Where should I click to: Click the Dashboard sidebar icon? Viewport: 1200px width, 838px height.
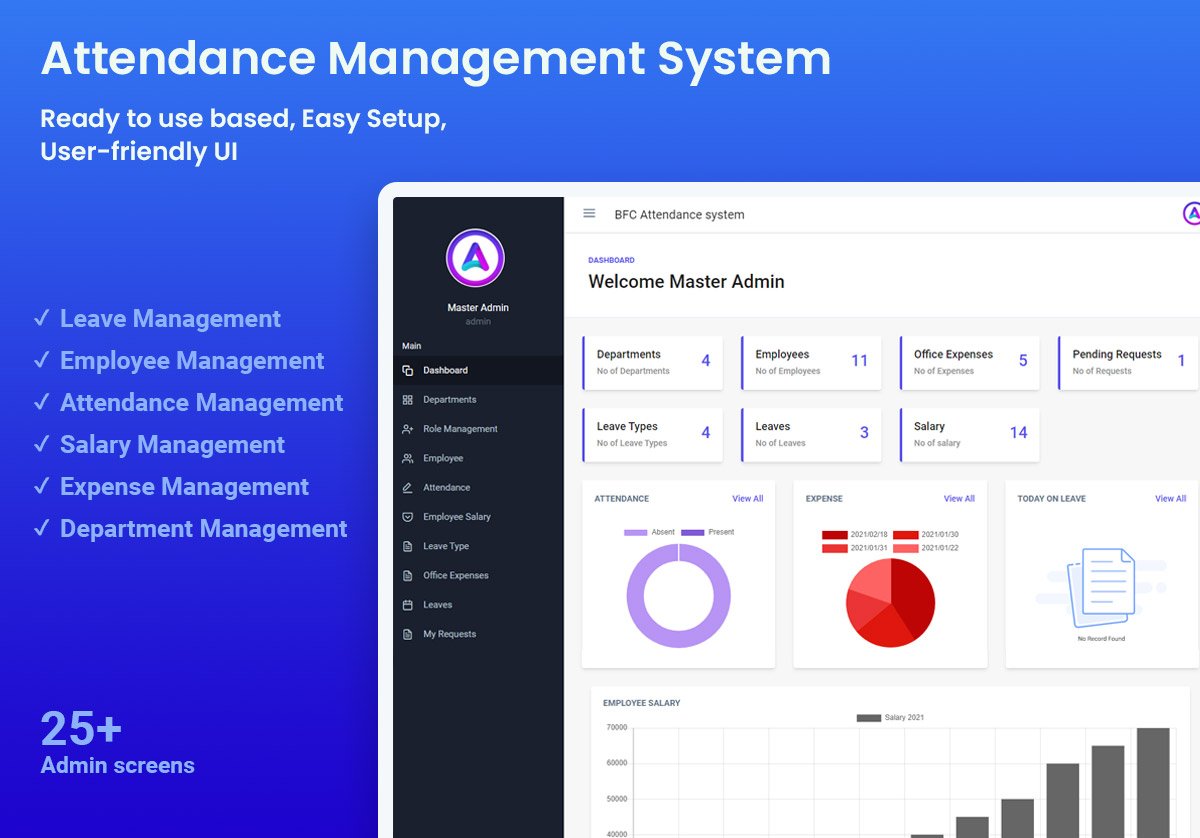(x=408, y=371)
